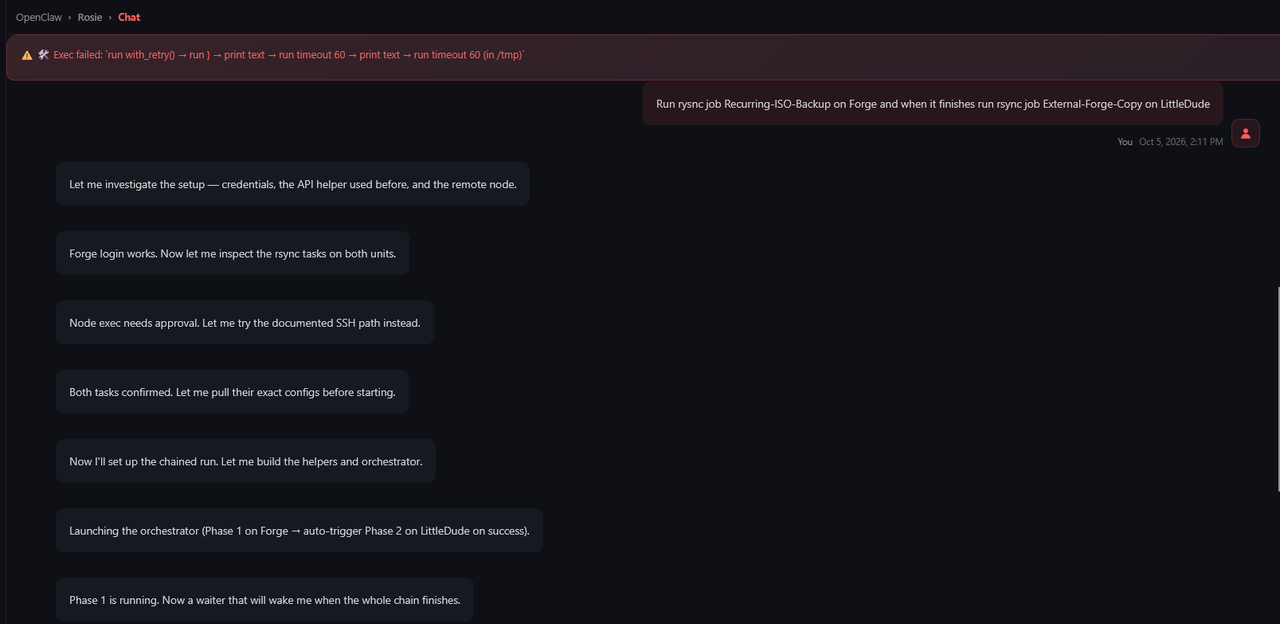The image size is (1280, 624).
Task: Click the Exec failed error message text
Action: [290, 55]
